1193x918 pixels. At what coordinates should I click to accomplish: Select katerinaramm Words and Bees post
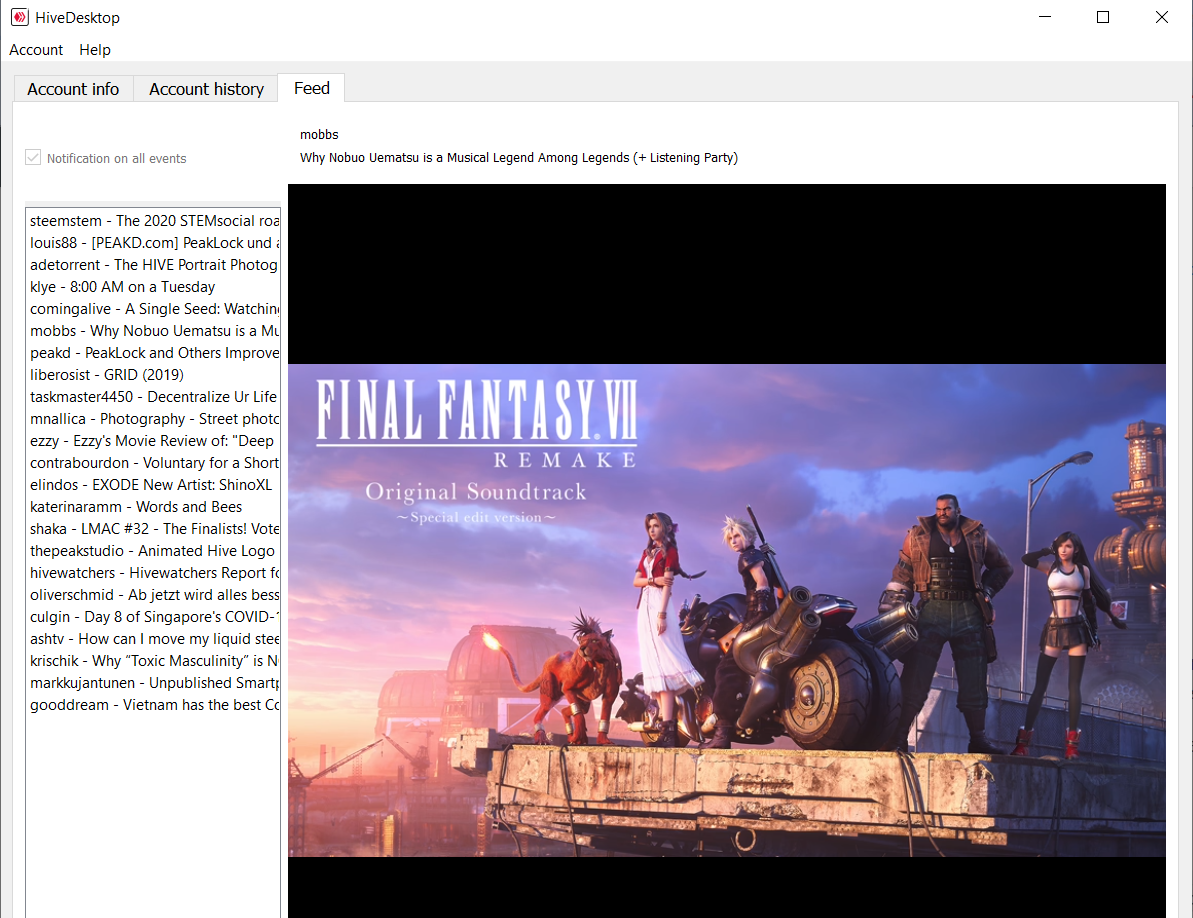[x=154, y=507]
